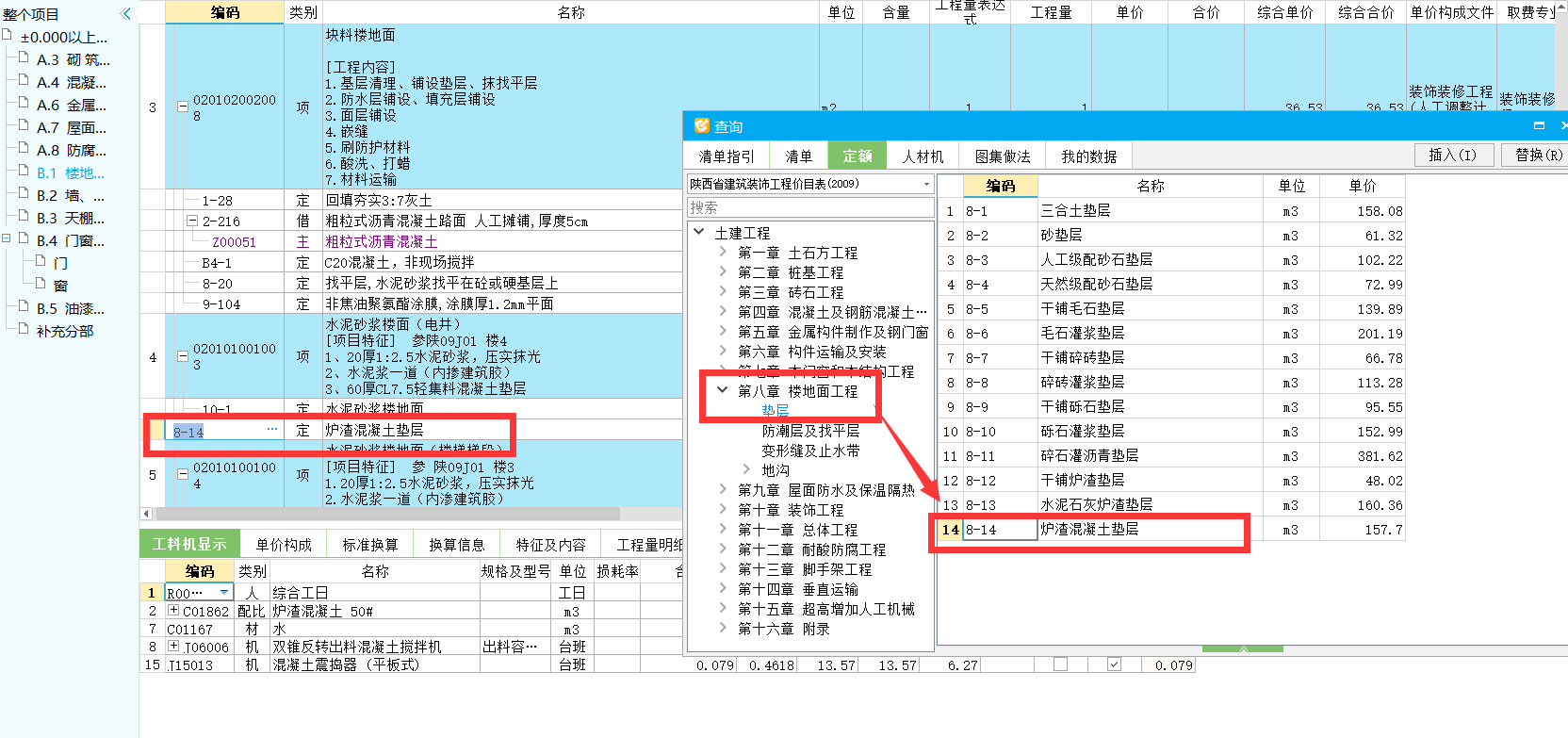Image resolution: width=1568 pixels, height=738 pixels.
Task: Select 防潮层及找平层 sub-item
Action: pos(810,431)
